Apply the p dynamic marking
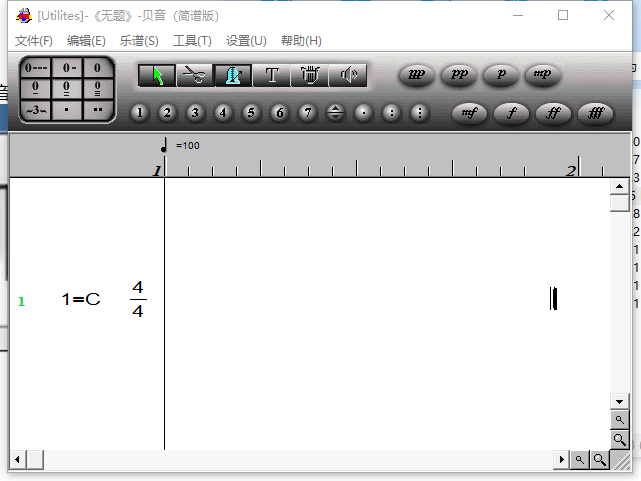The image size is (641, 481). [x=501, y=75]
